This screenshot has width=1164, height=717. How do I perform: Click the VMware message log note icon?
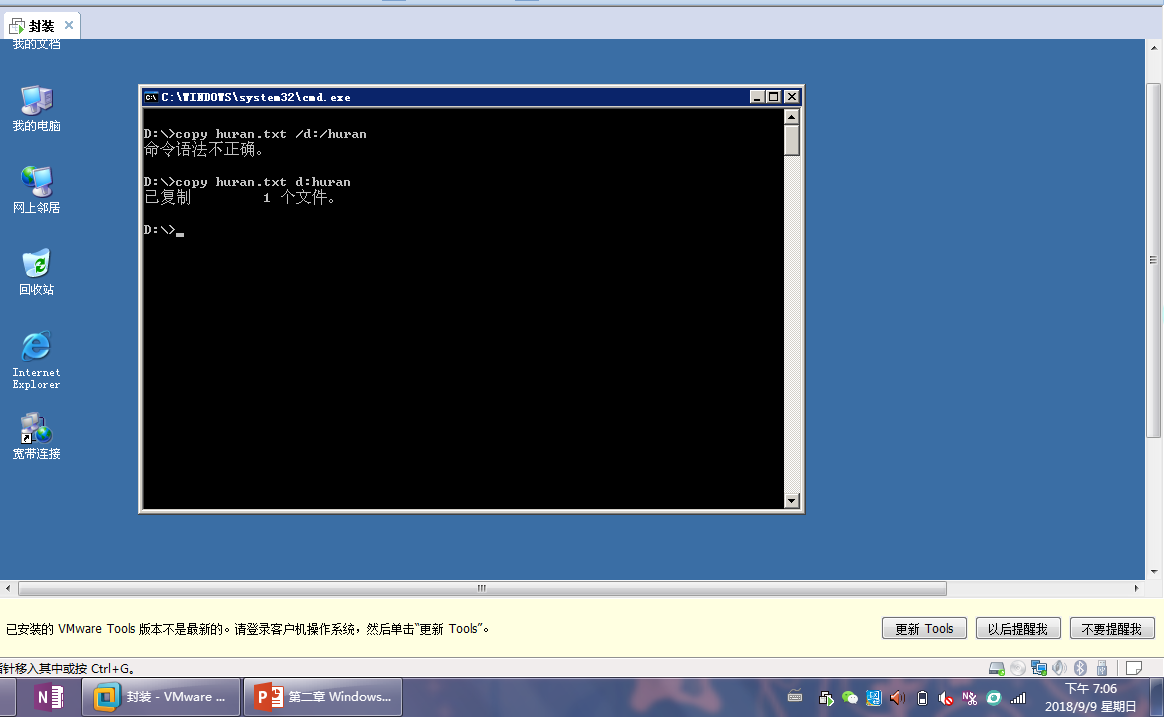[x=1134, y=668]
